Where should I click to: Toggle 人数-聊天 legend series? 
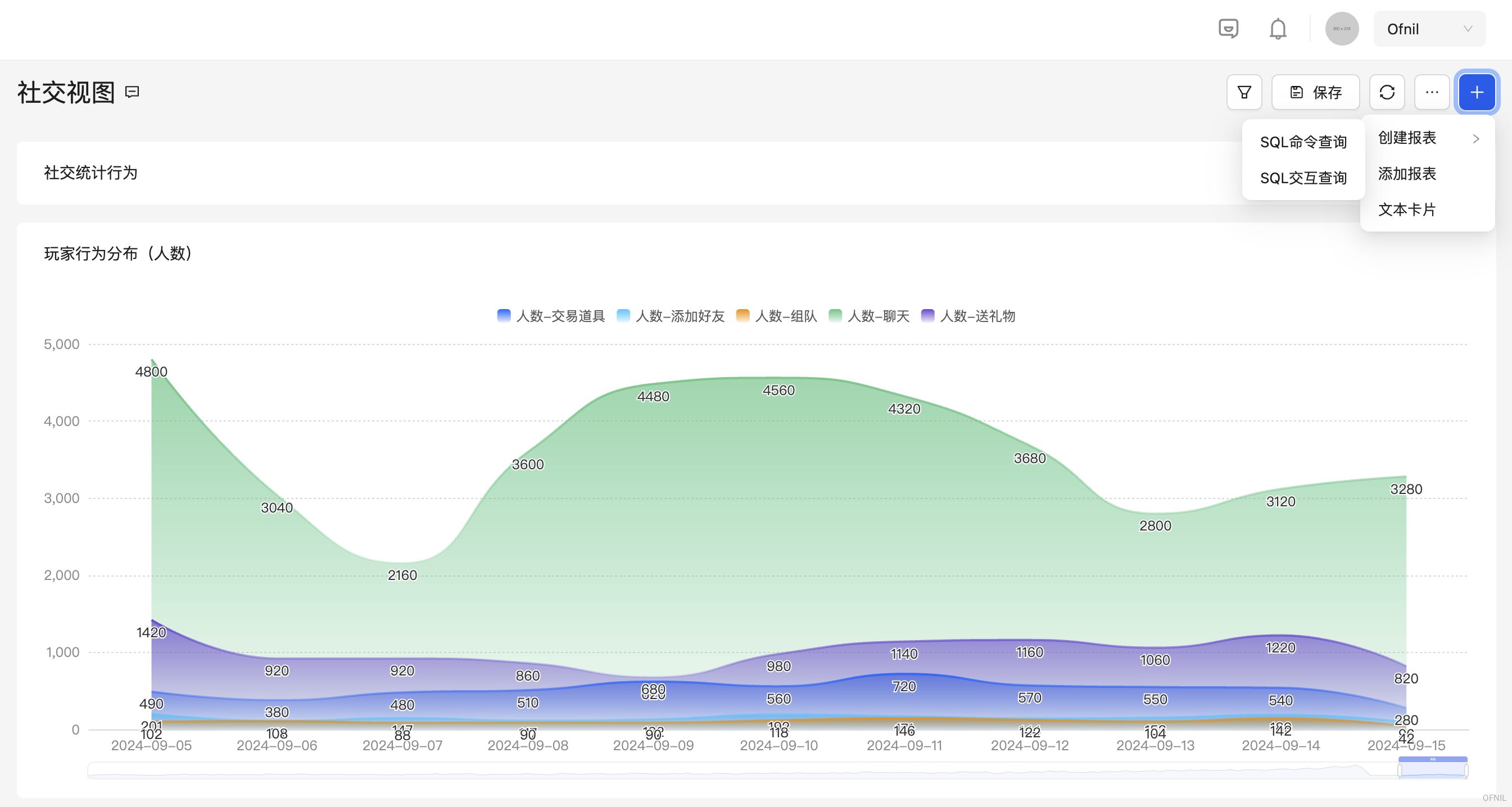868,316
